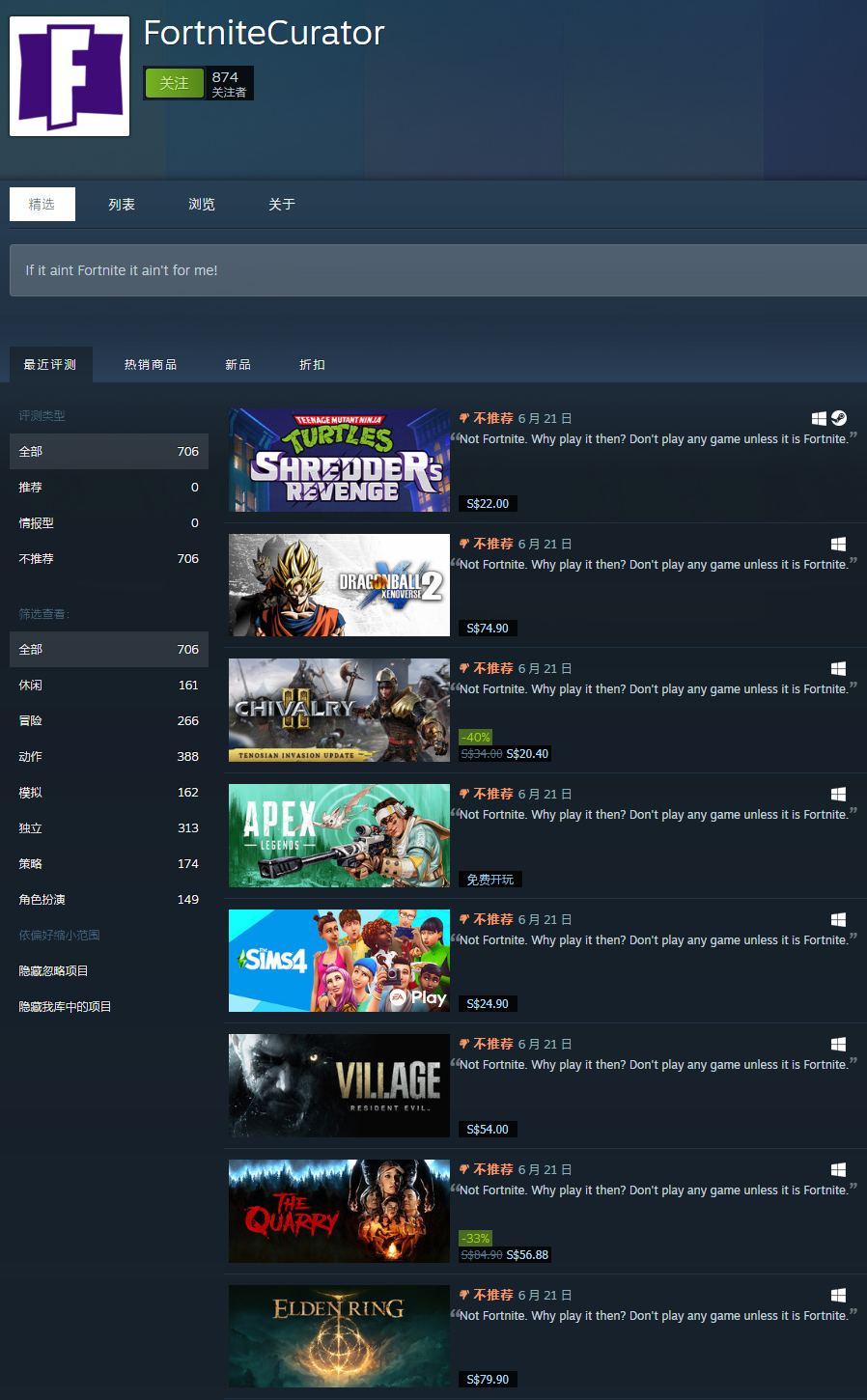Filter by 策略 genre
Screen dimensions: 867x1400
click(x=109, y=863)
